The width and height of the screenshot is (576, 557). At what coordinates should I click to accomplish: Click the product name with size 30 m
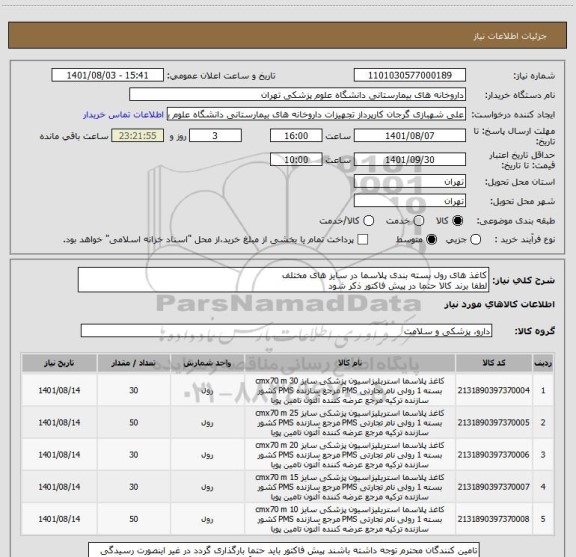coord(350,390)
